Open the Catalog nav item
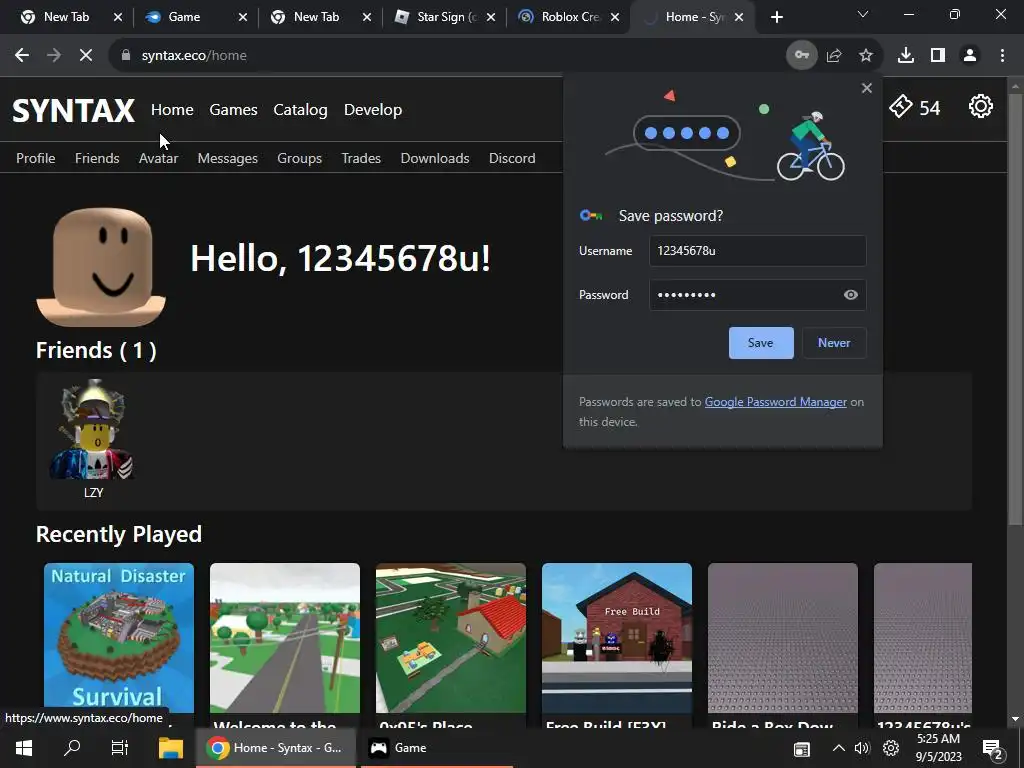 [x=300, y=110]
